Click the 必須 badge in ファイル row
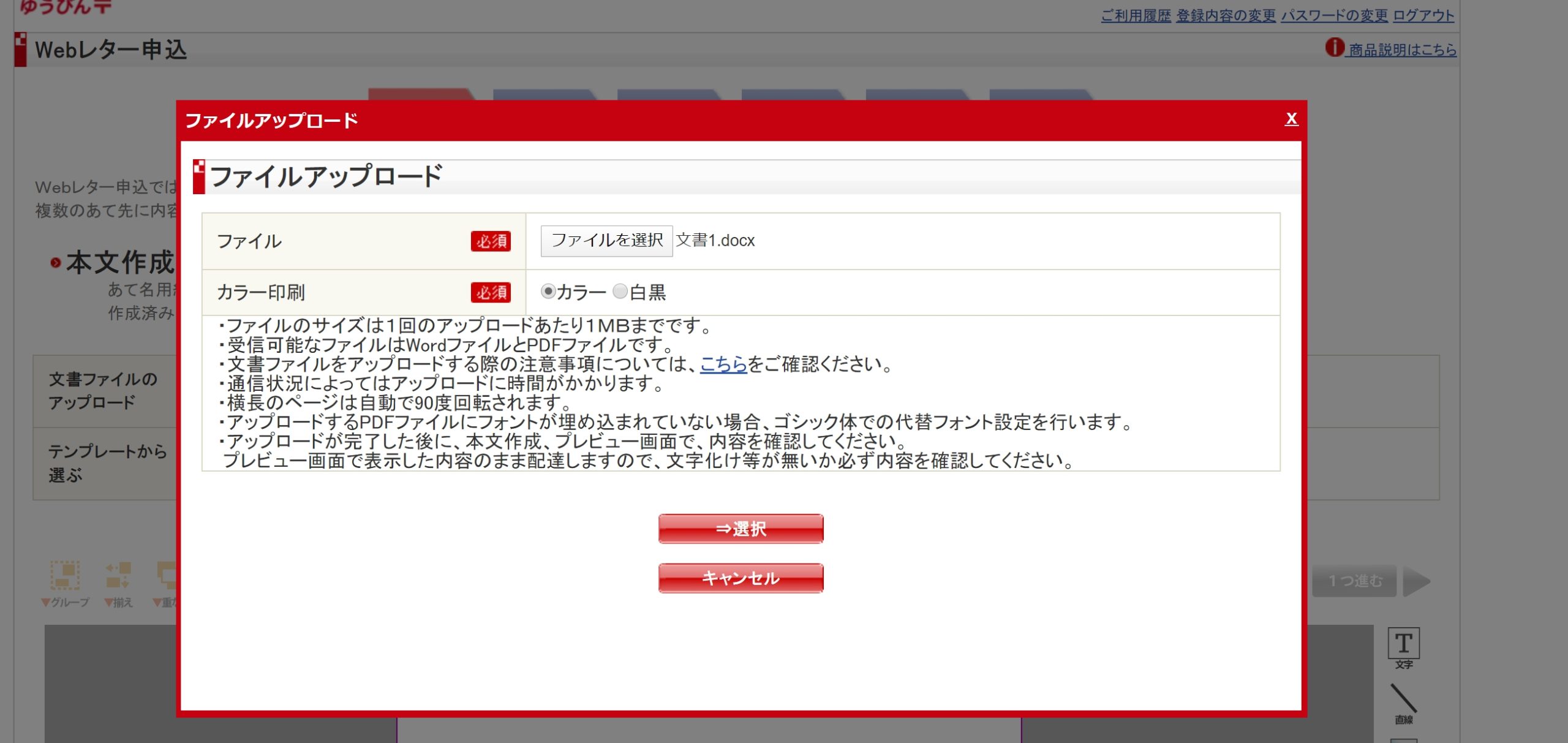Viewport: 1568px width, 743px height. 491,241
